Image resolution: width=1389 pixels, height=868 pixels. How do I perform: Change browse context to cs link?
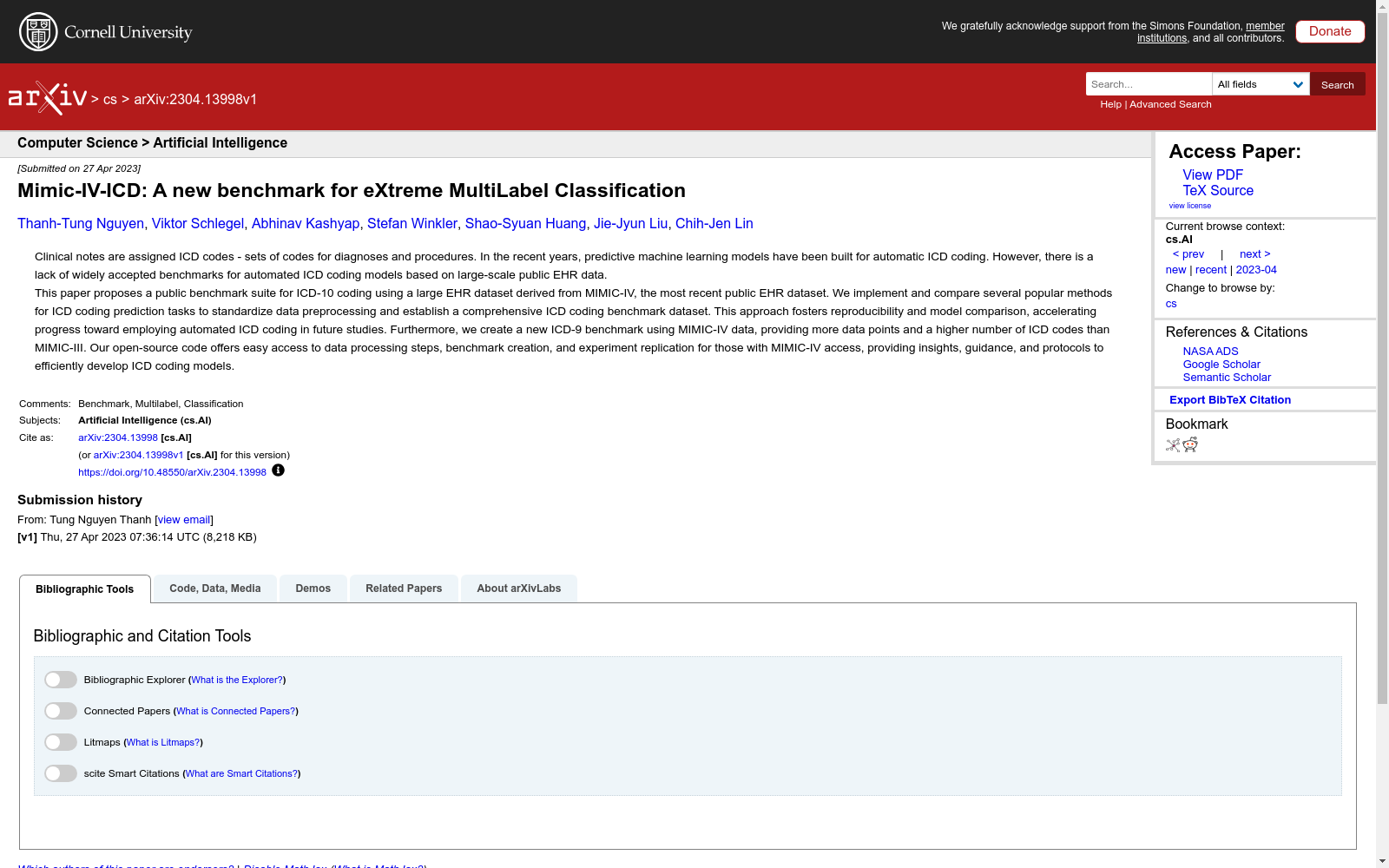[x=1171, y=304]
